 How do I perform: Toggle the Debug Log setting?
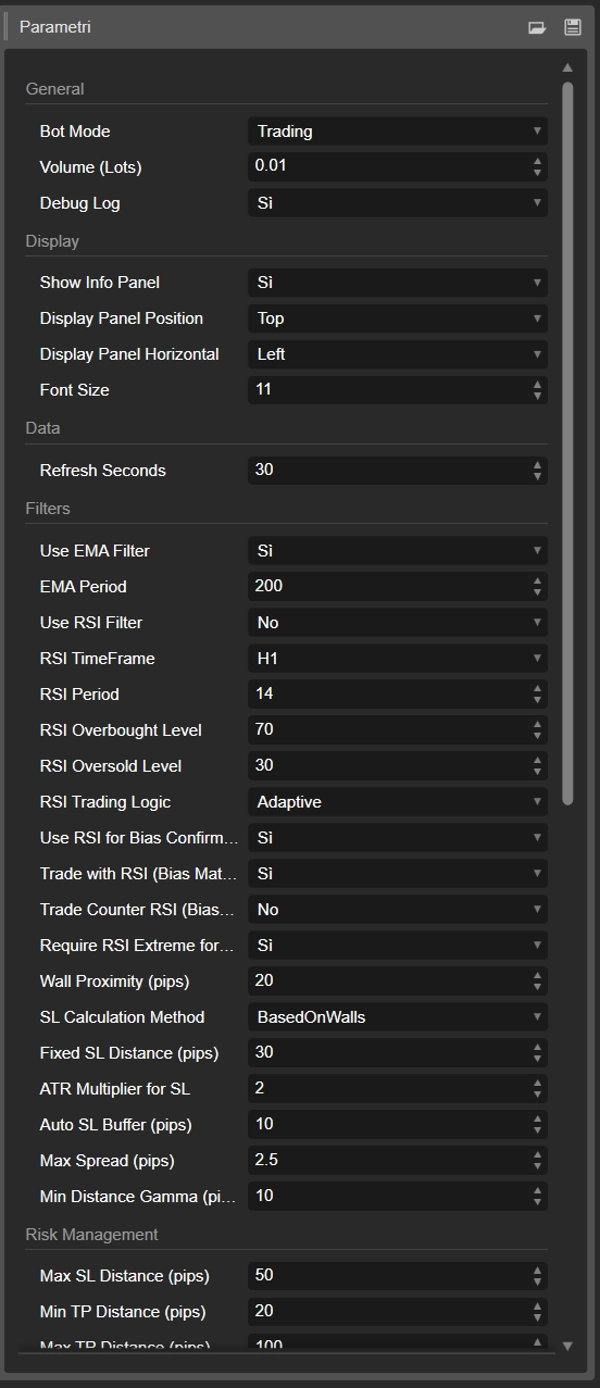coord(397,203)
